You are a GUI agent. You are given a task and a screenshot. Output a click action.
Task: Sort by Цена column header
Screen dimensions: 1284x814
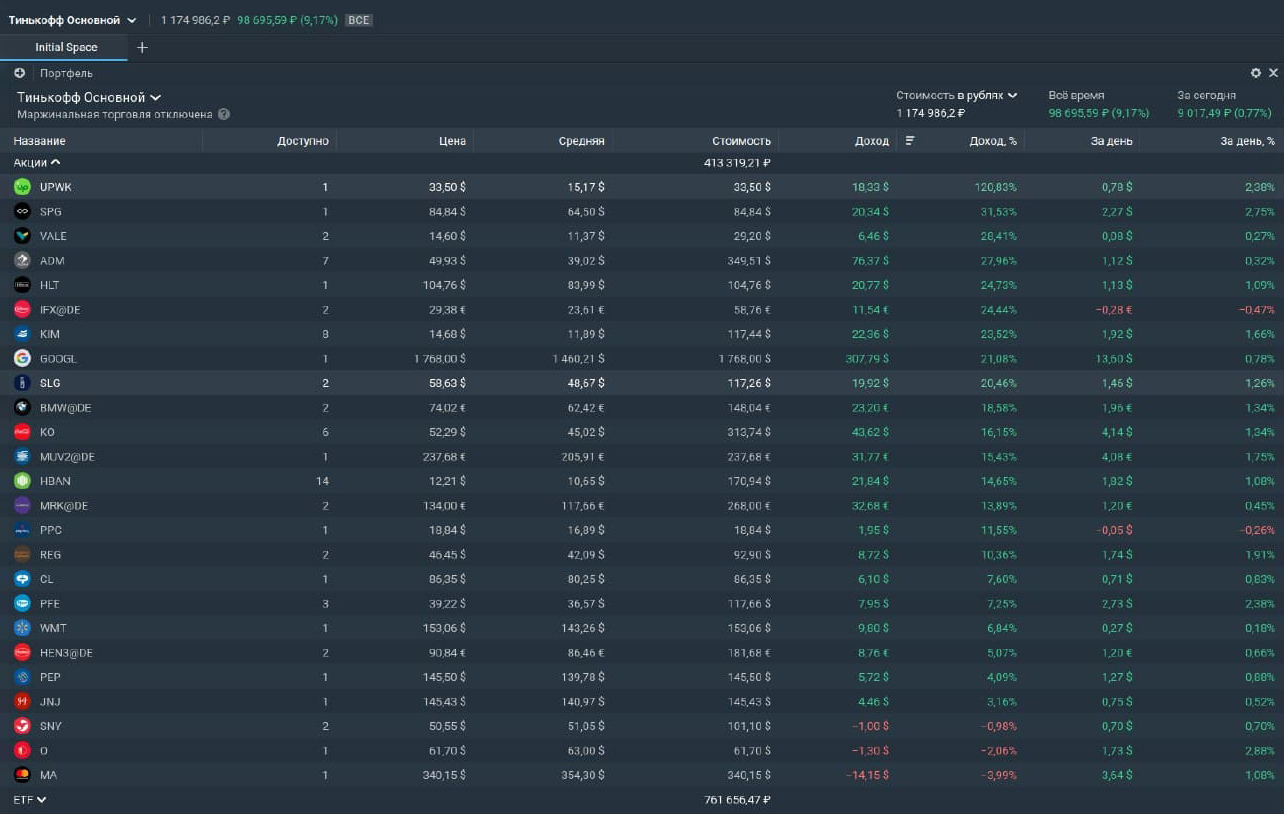(452, 141)
